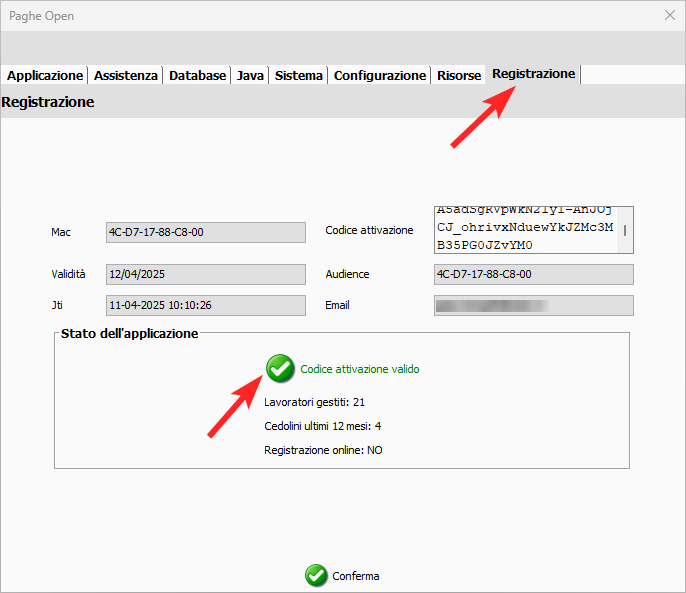Click 'Cedolini ultimi 12 mesi: 4'
Viewport: 686px width, 593px height.
point(322,426)
